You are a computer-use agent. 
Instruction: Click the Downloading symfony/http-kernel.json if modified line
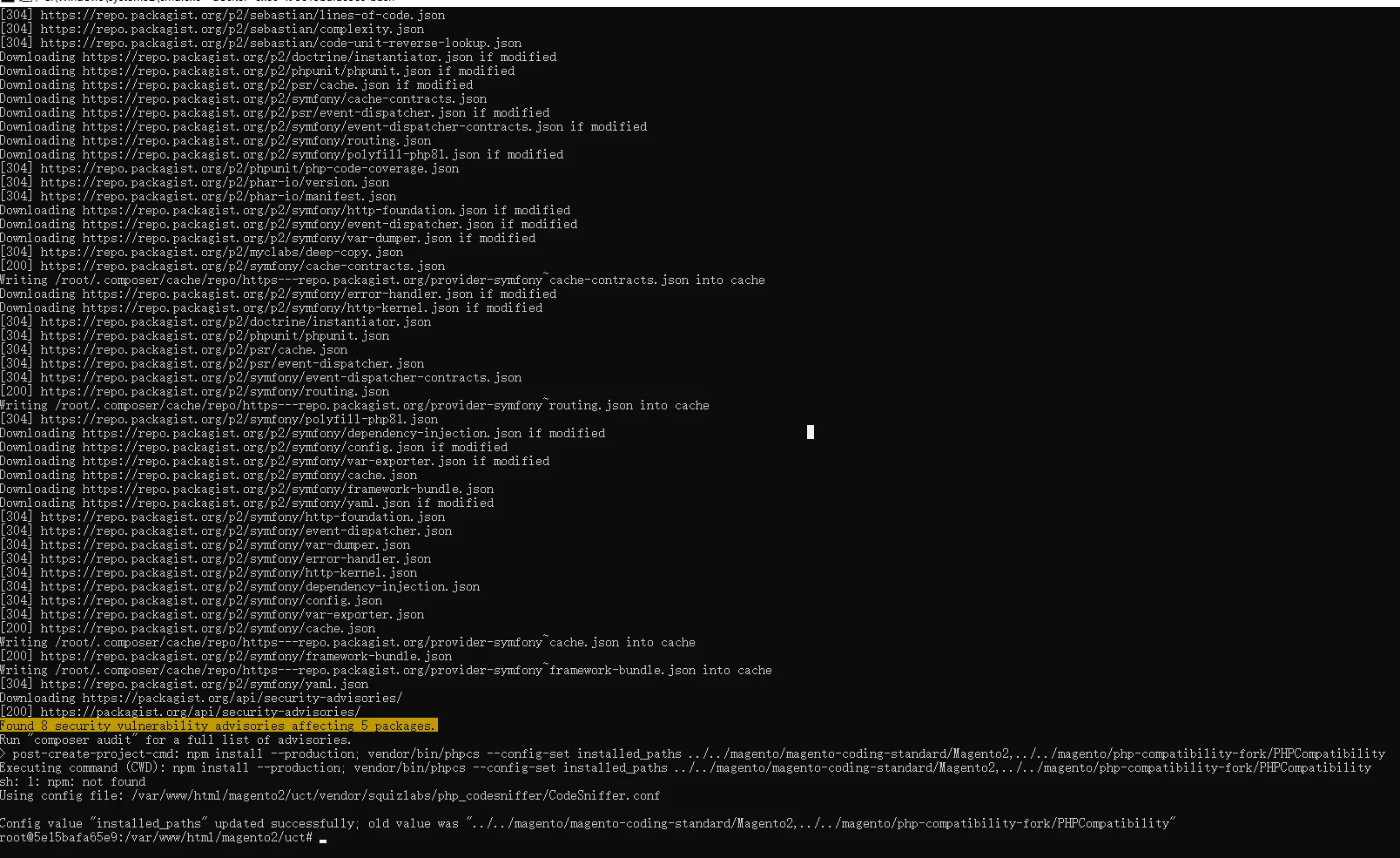click(x=272, y=307)
